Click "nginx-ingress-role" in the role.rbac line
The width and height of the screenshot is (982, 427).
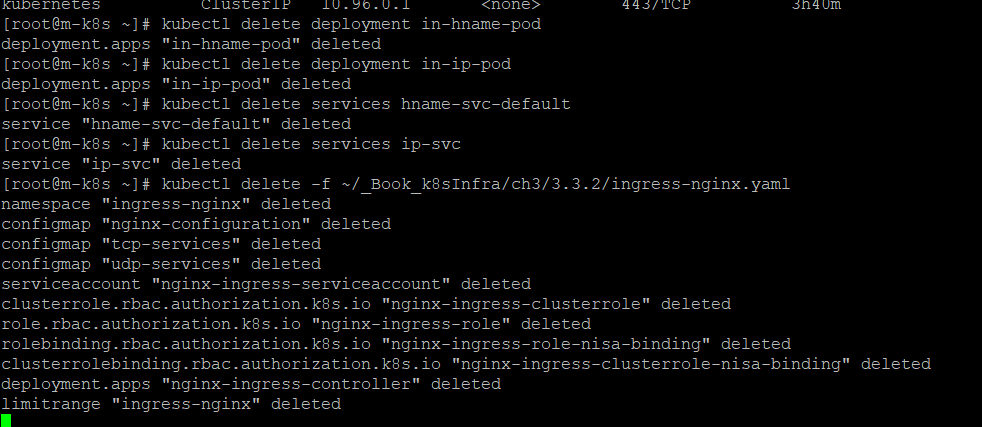pyautogui.click(x=410, y=324)
